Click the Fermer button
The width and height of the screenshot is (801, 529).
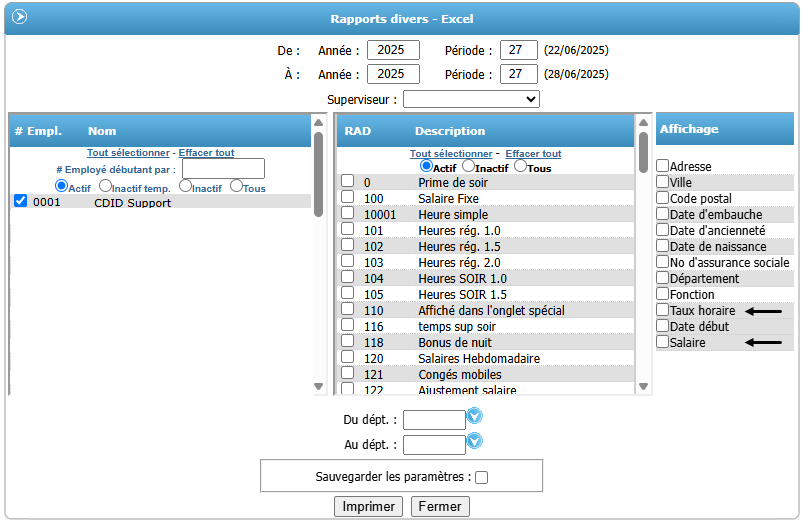point(439,506)
